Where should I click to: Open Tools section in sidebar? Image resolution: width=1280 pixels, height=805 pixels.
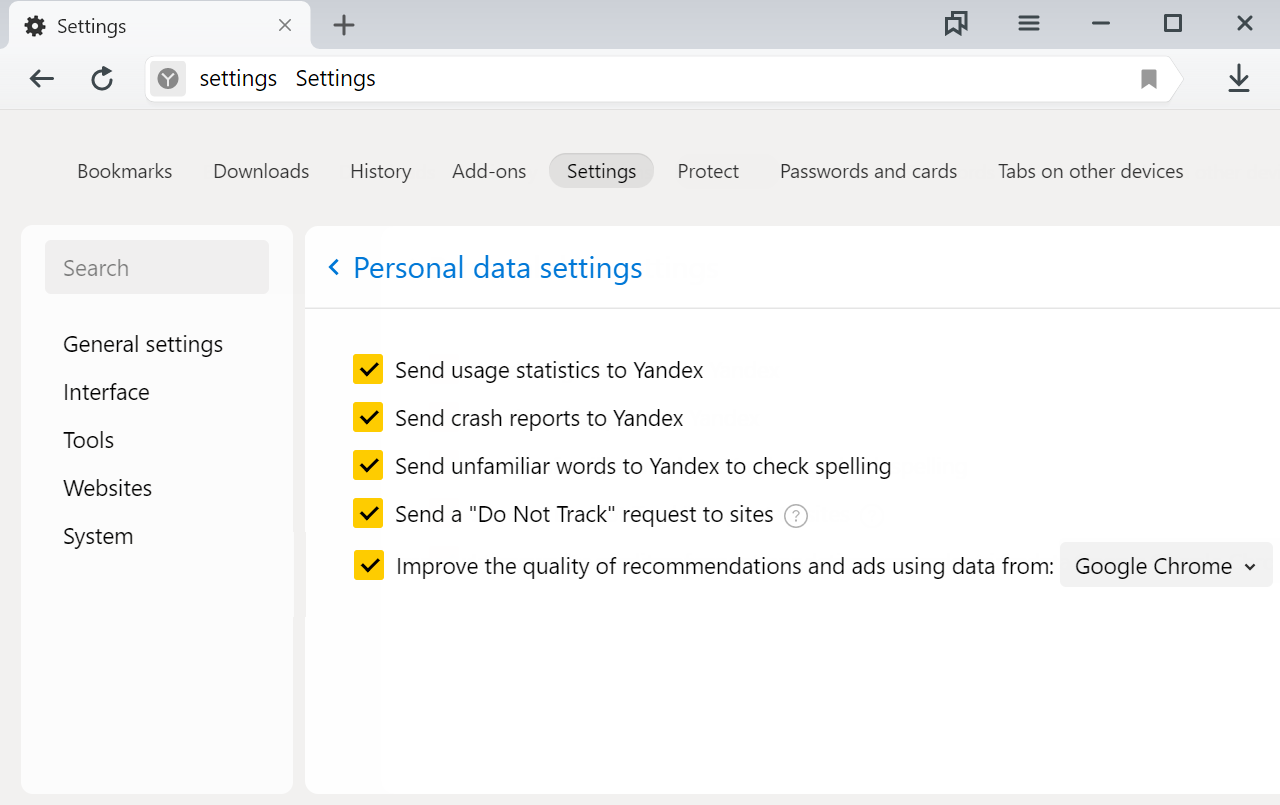(x=89, y=440)
